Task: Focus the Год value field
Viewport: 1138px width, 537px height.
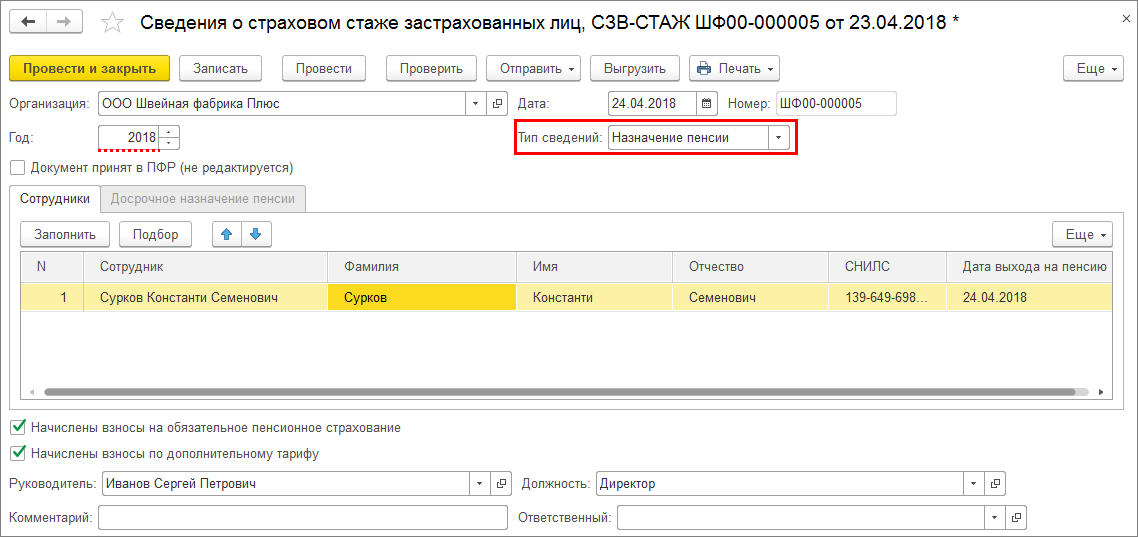Action: pyautogui.click(x=129, y=137)
